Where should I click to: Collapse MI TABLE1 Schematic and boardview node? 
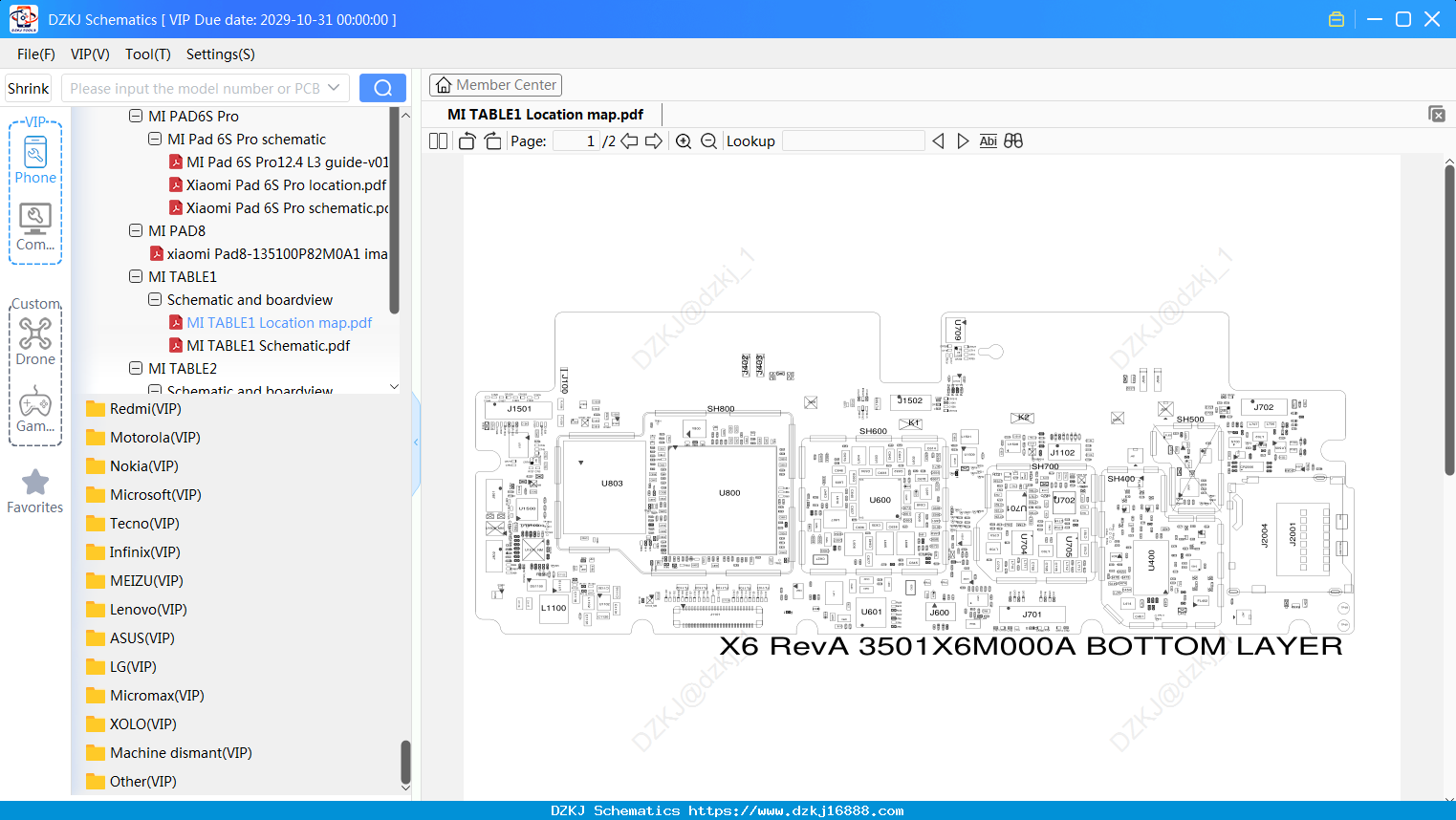[x=154, y=299]
